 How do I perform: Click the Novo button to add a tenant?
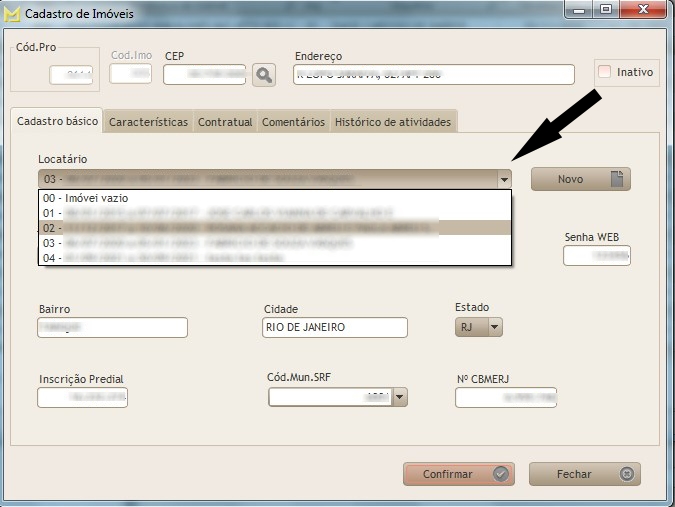tap(580, 179)
